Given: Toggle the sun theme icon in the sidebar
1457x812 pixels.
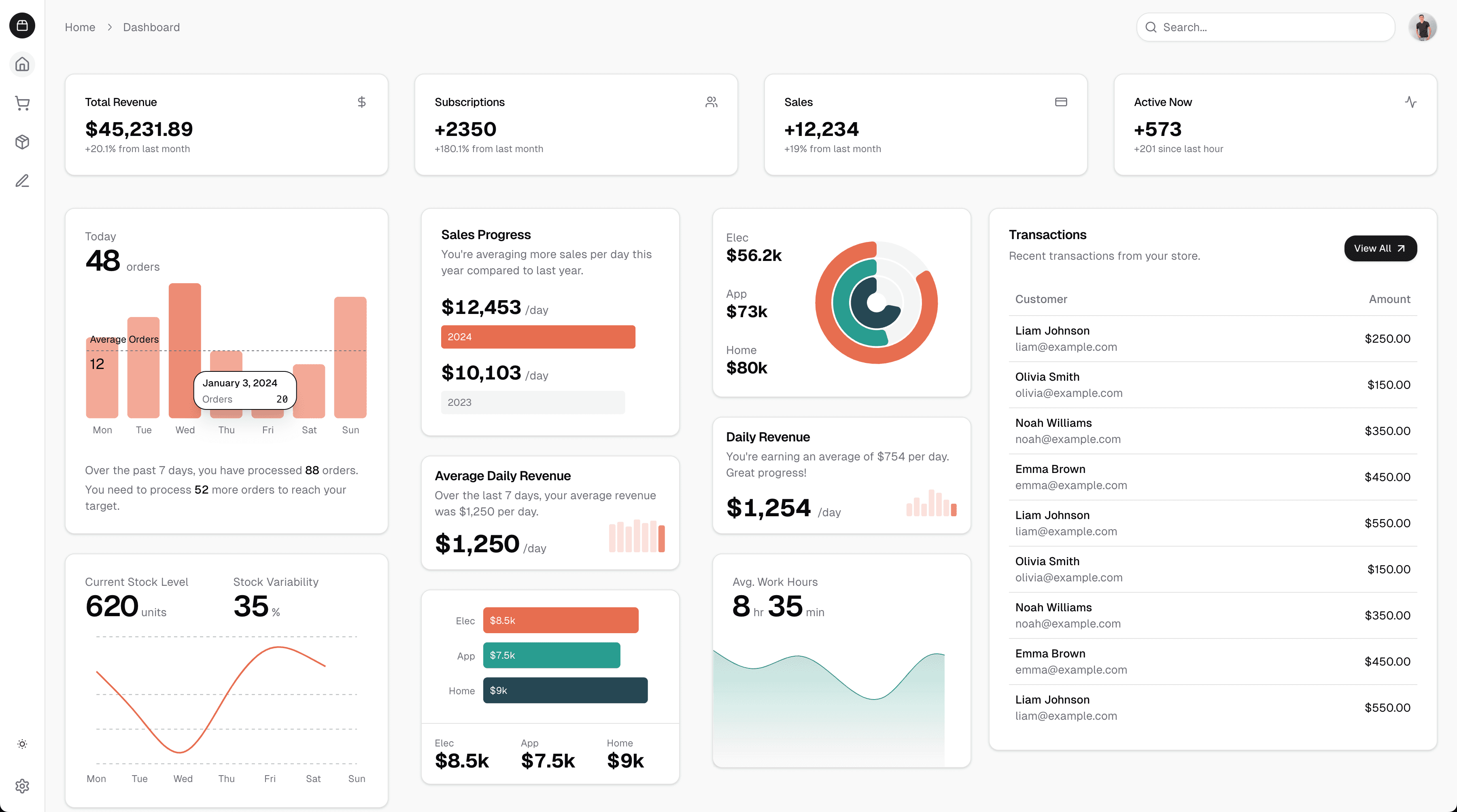Looking at the screenshot, I should click(22, 744).
